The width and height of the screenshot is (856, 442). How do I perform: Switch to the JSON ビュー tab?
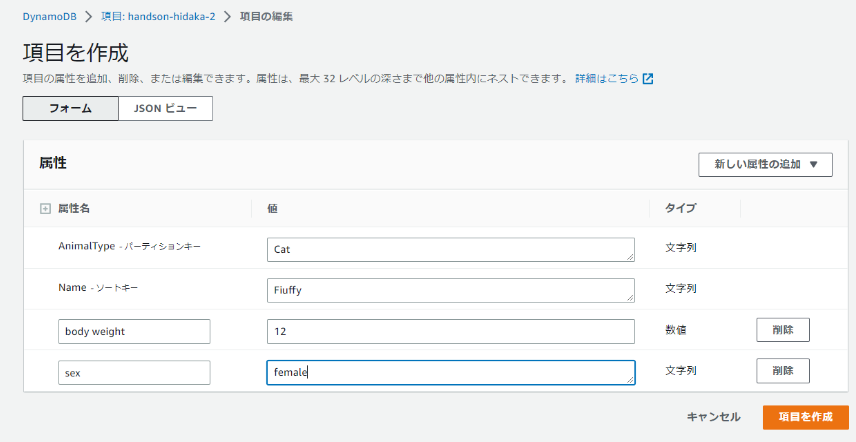[x=165, y=108]
